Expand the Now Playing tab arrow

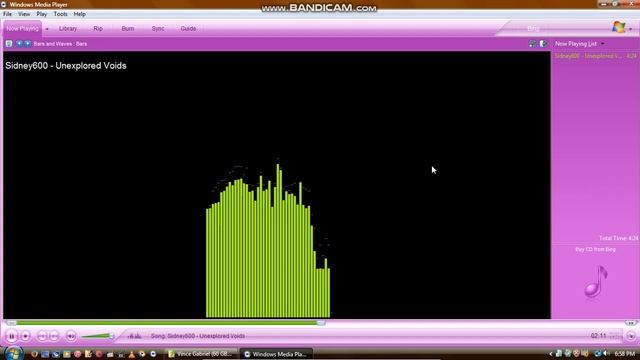pos(47,29)
